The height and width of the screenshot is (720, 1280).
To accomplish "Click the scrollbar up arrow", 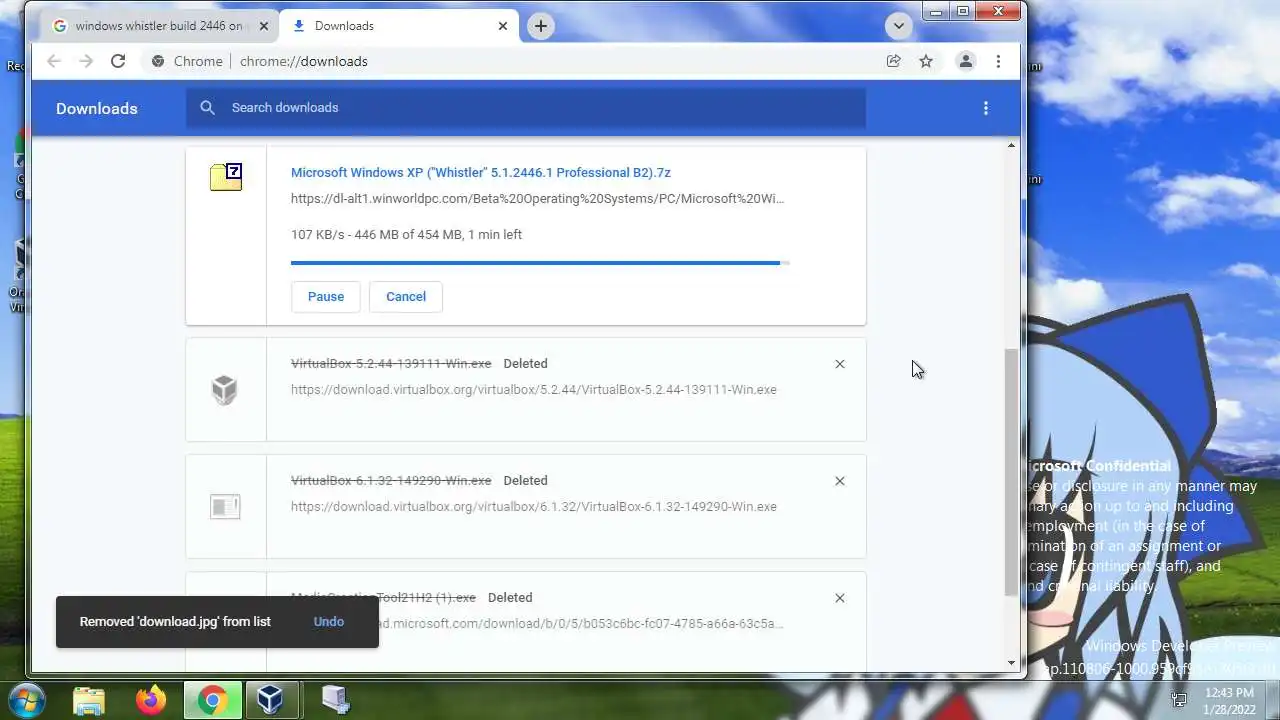I will (x=1011, y=146).
